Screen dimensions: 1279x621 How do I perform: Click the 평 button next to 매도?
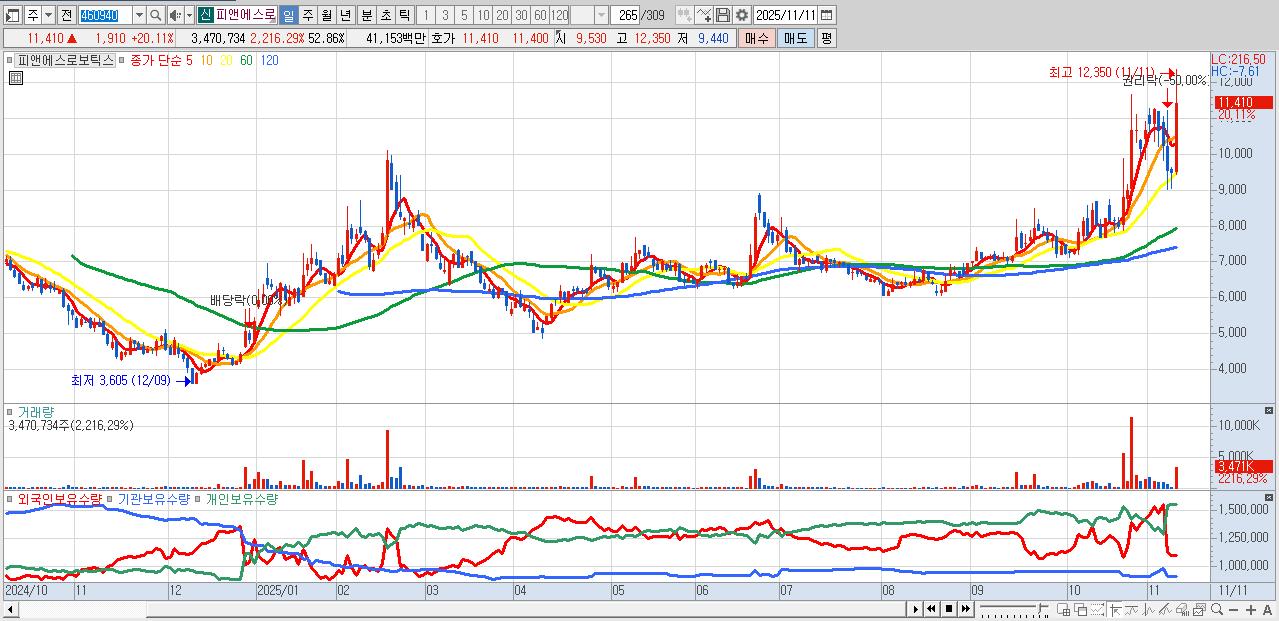826,38
